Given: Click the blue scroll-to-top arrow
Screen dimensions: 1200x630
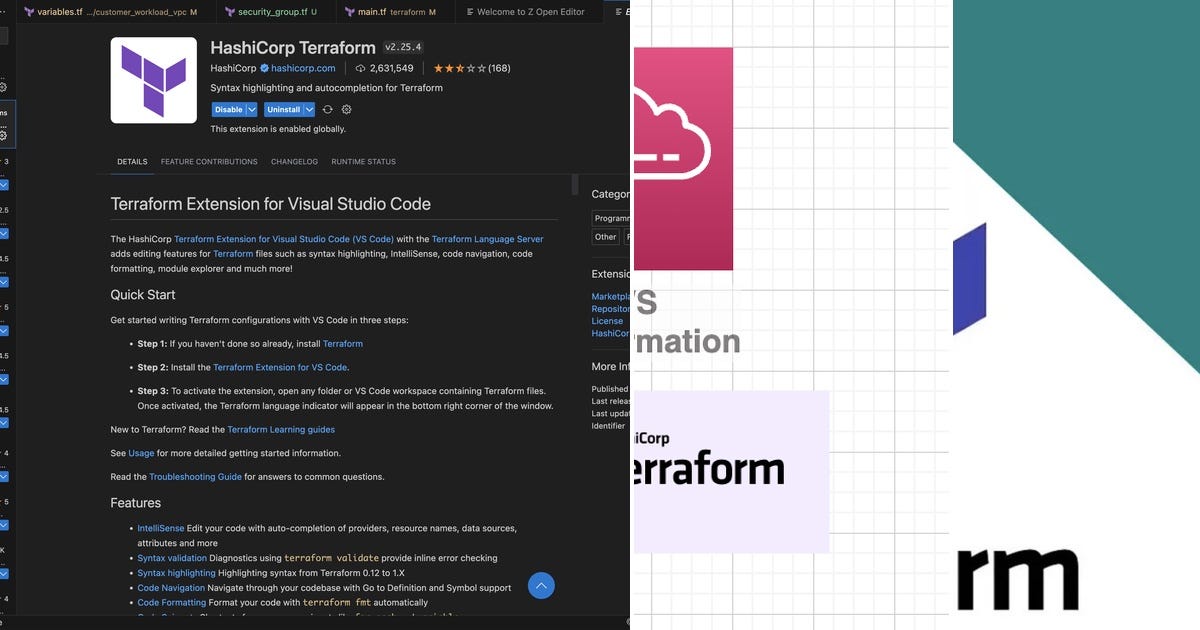Looking at the screenshot, I should [x=540, y=585].
